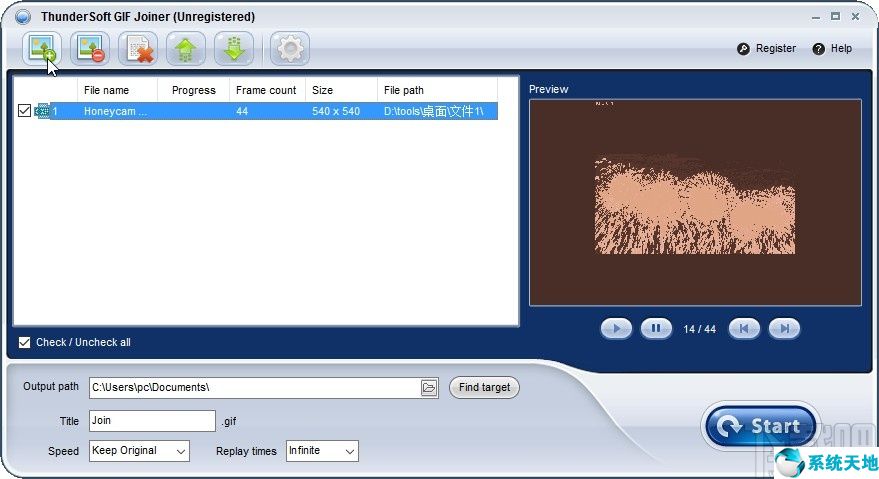Click the Add GIF file toolbar icon
The image size is (879, 479).
(x=42, y=48)
